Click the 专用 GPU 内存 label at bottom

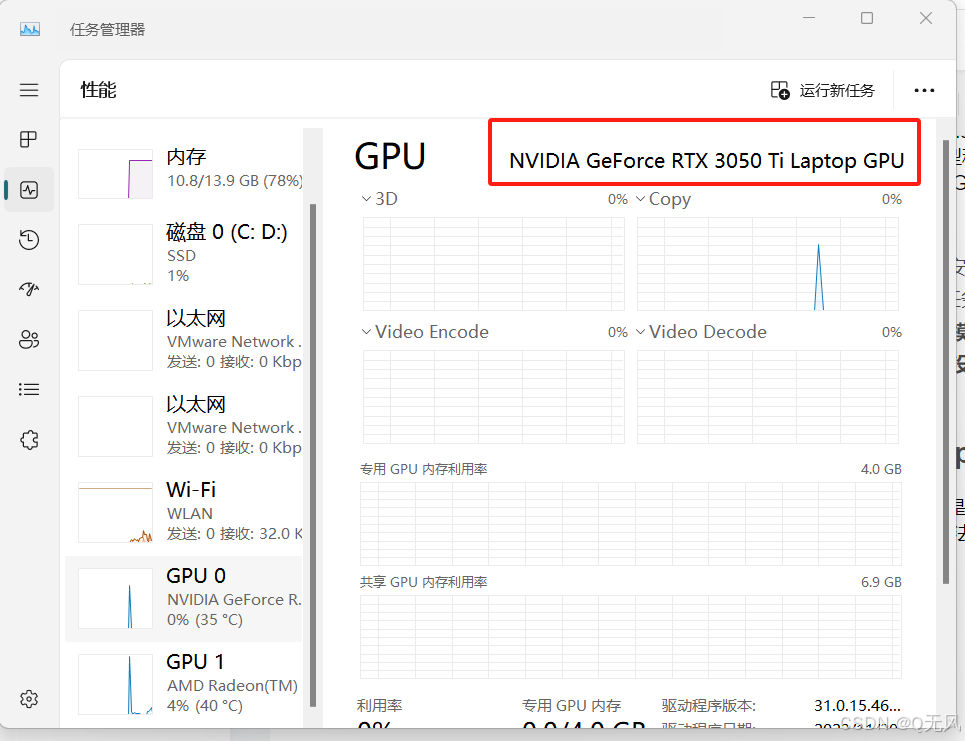point(572,705)
